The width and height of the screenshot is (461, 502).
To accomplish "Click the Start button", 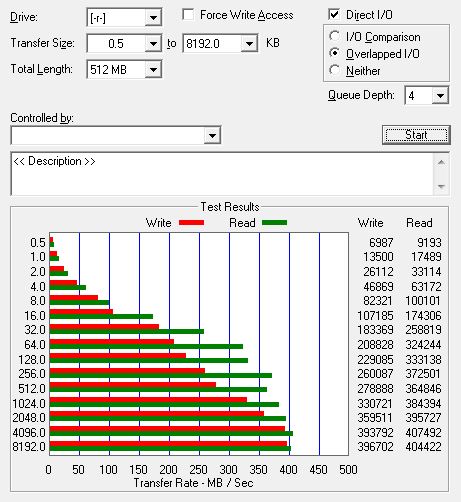I will [416, 135].
